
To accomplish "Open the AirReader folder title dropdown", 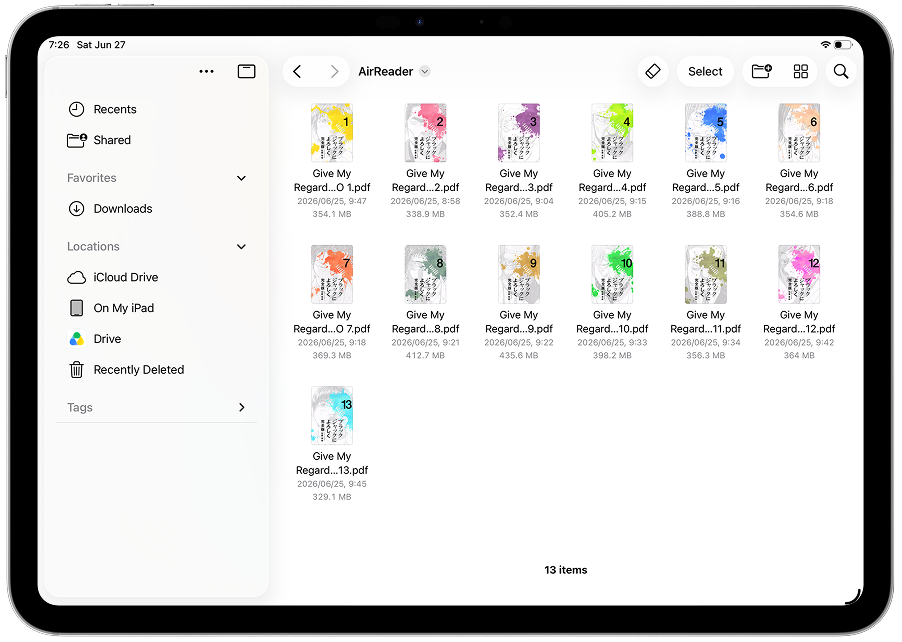I will 425,71.
